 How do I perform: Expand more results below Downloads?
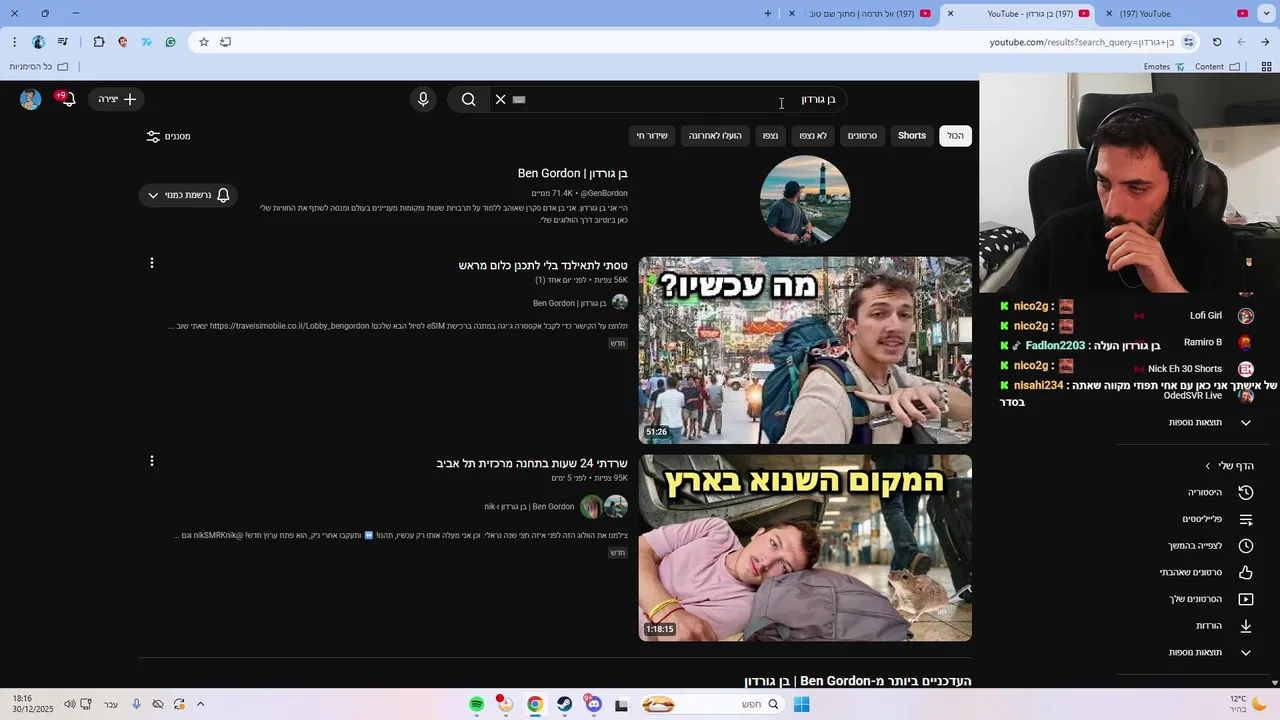(x=1210, y=653)
